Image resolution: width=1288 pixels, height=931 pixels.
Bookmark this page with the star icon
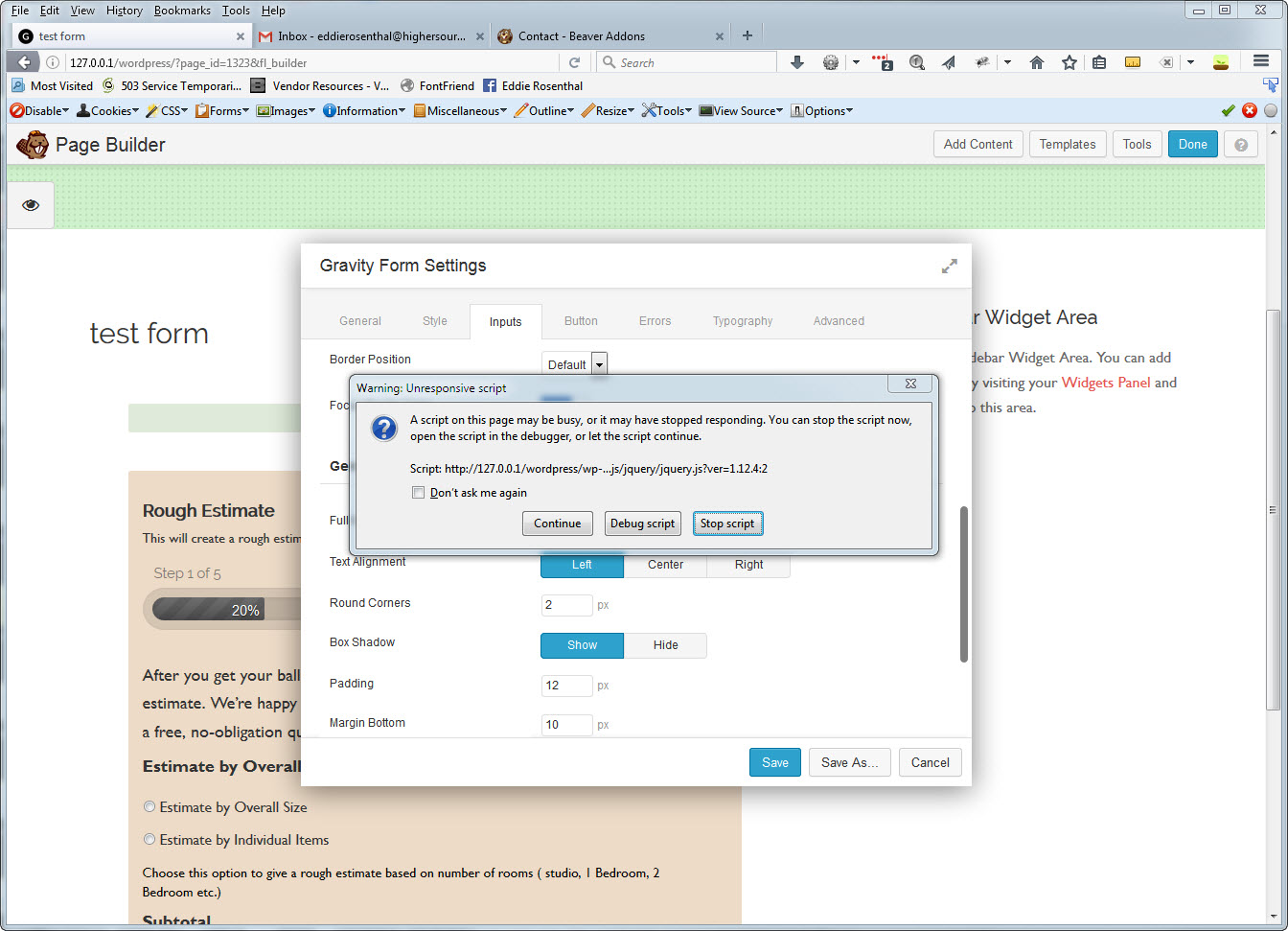click(x=1069, y=62)
